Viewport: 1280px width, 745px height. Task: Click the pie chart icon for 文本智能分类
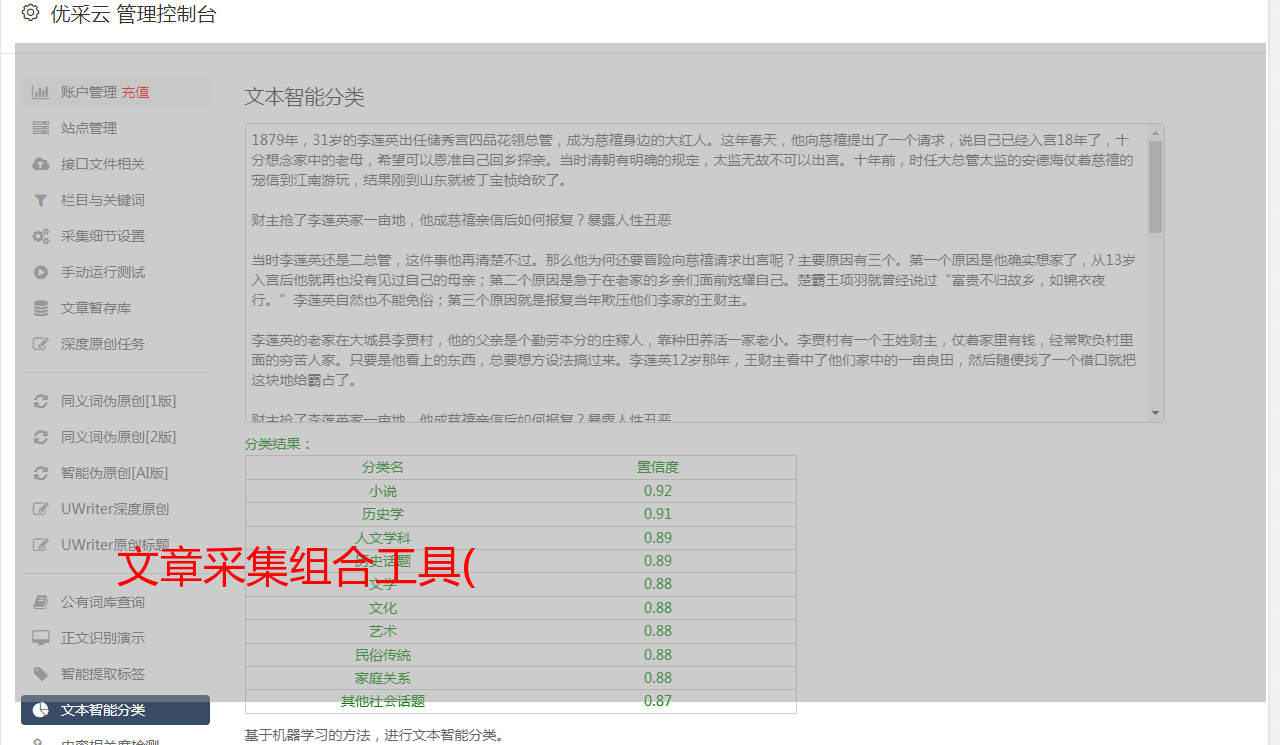click(40, 710)
